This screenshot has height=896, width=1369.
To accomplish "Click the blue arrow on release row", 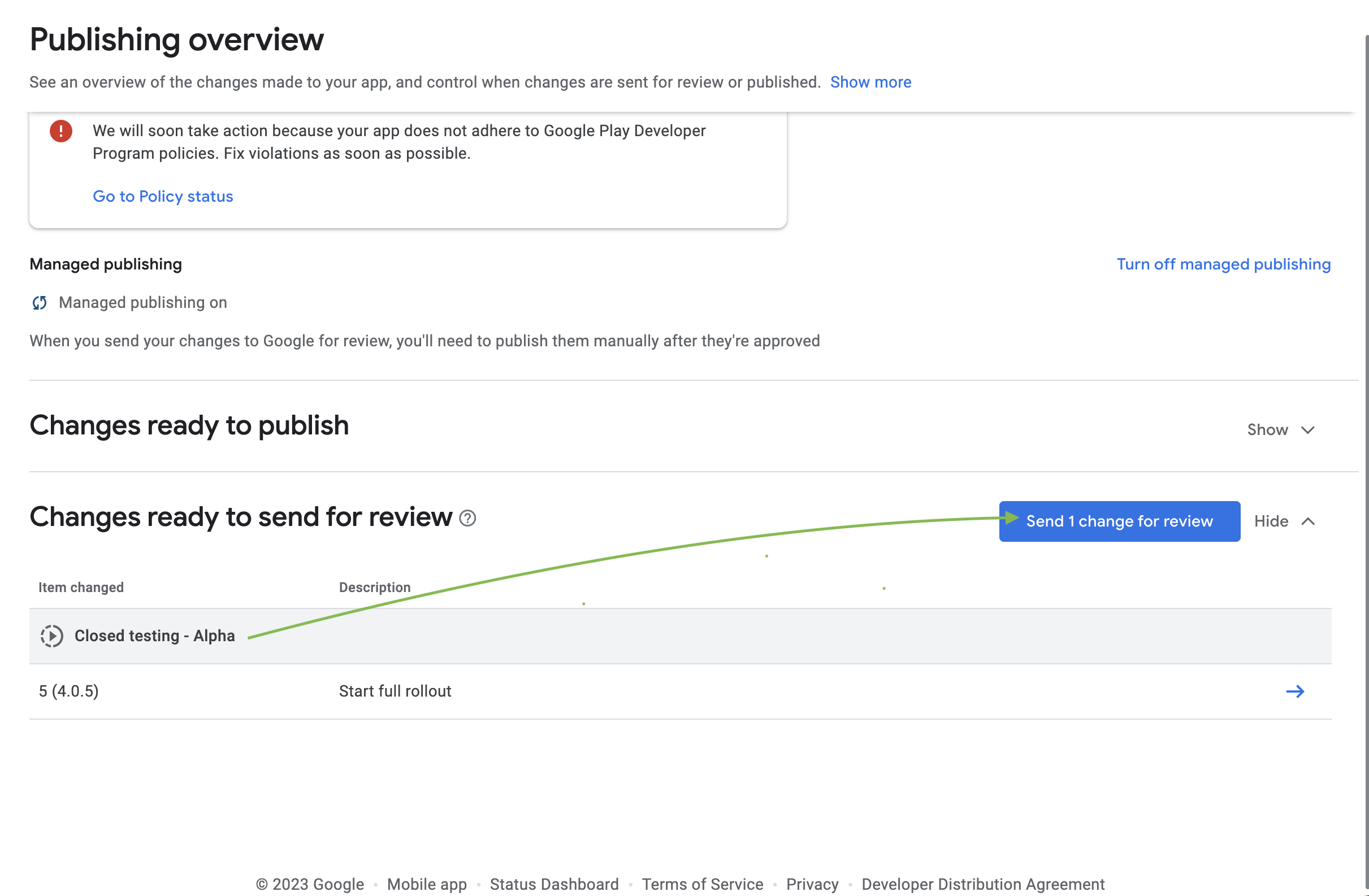I will click(1295, 691).
